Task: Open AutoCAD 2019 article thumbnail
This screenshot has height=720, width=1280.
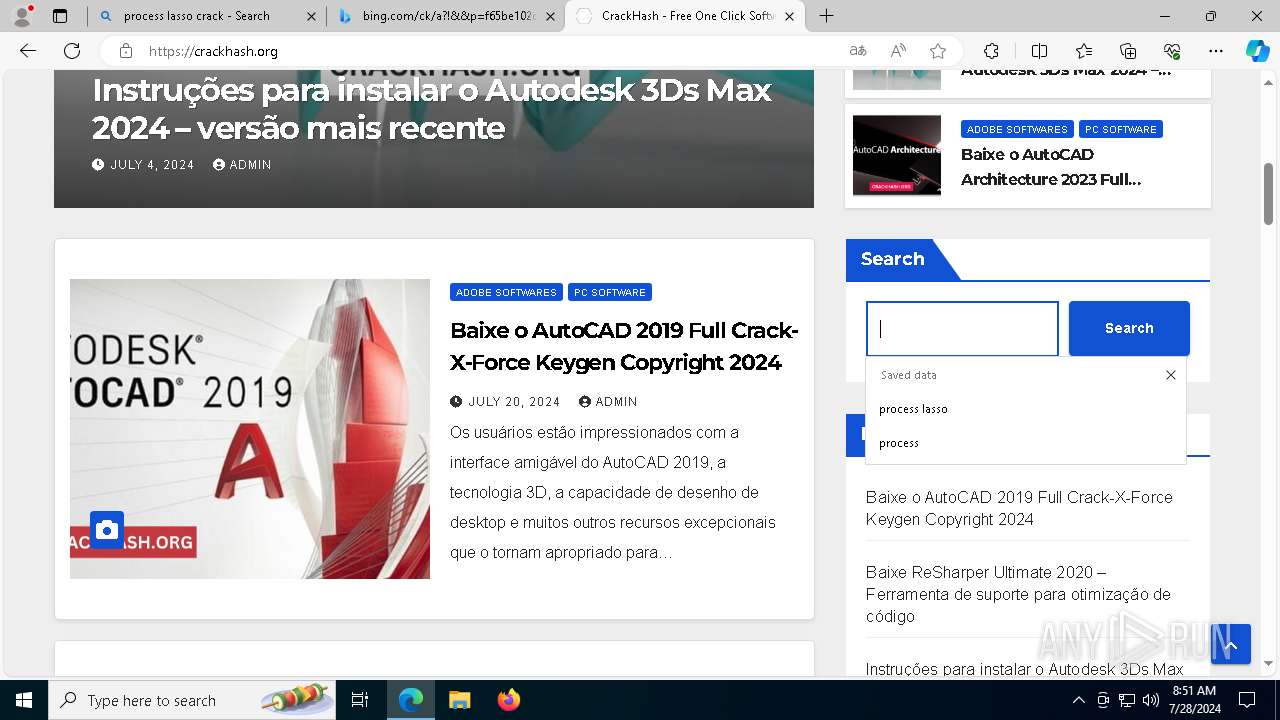Action: 250,429
